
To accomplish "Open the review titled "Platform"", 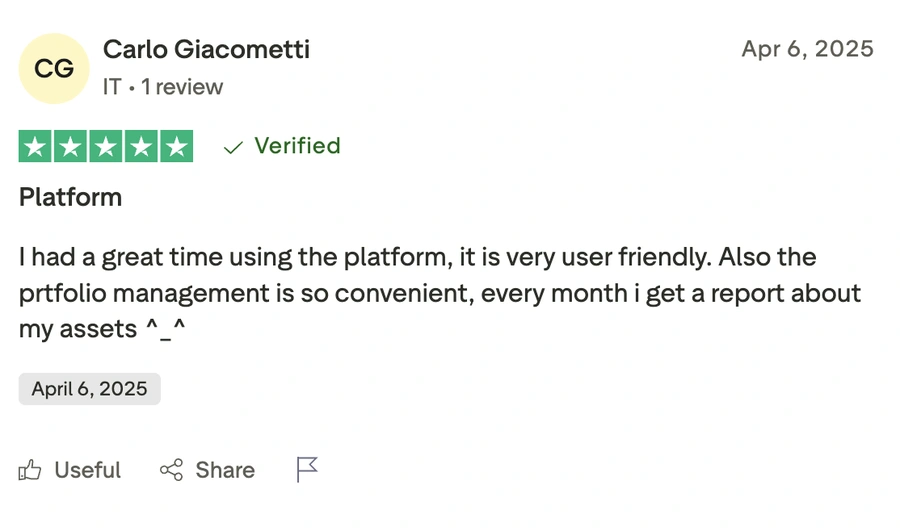I will point(70,197).
